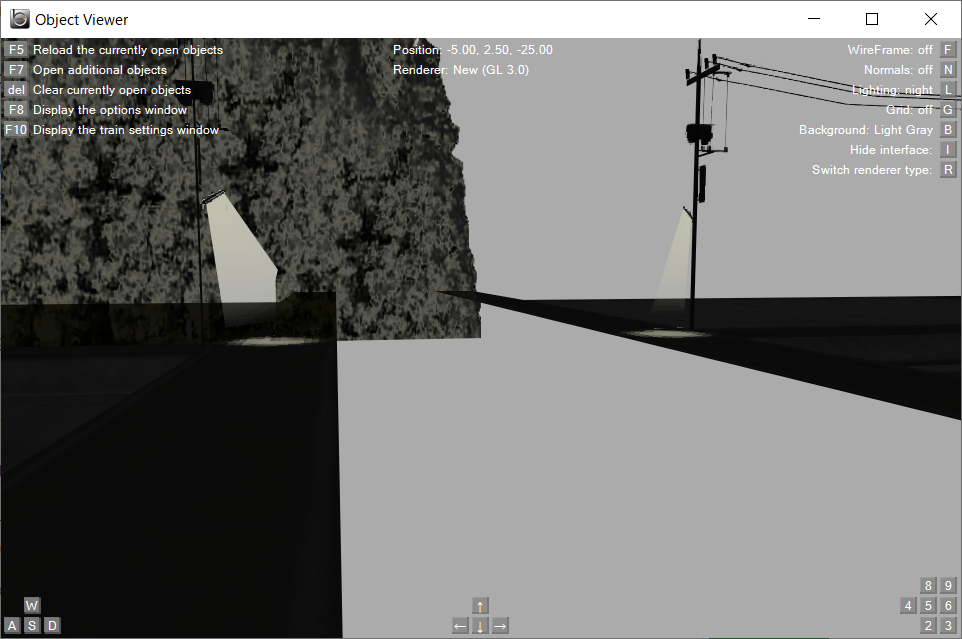
Task: Click the up arrow key icon
Action: (x=480, y=605)
